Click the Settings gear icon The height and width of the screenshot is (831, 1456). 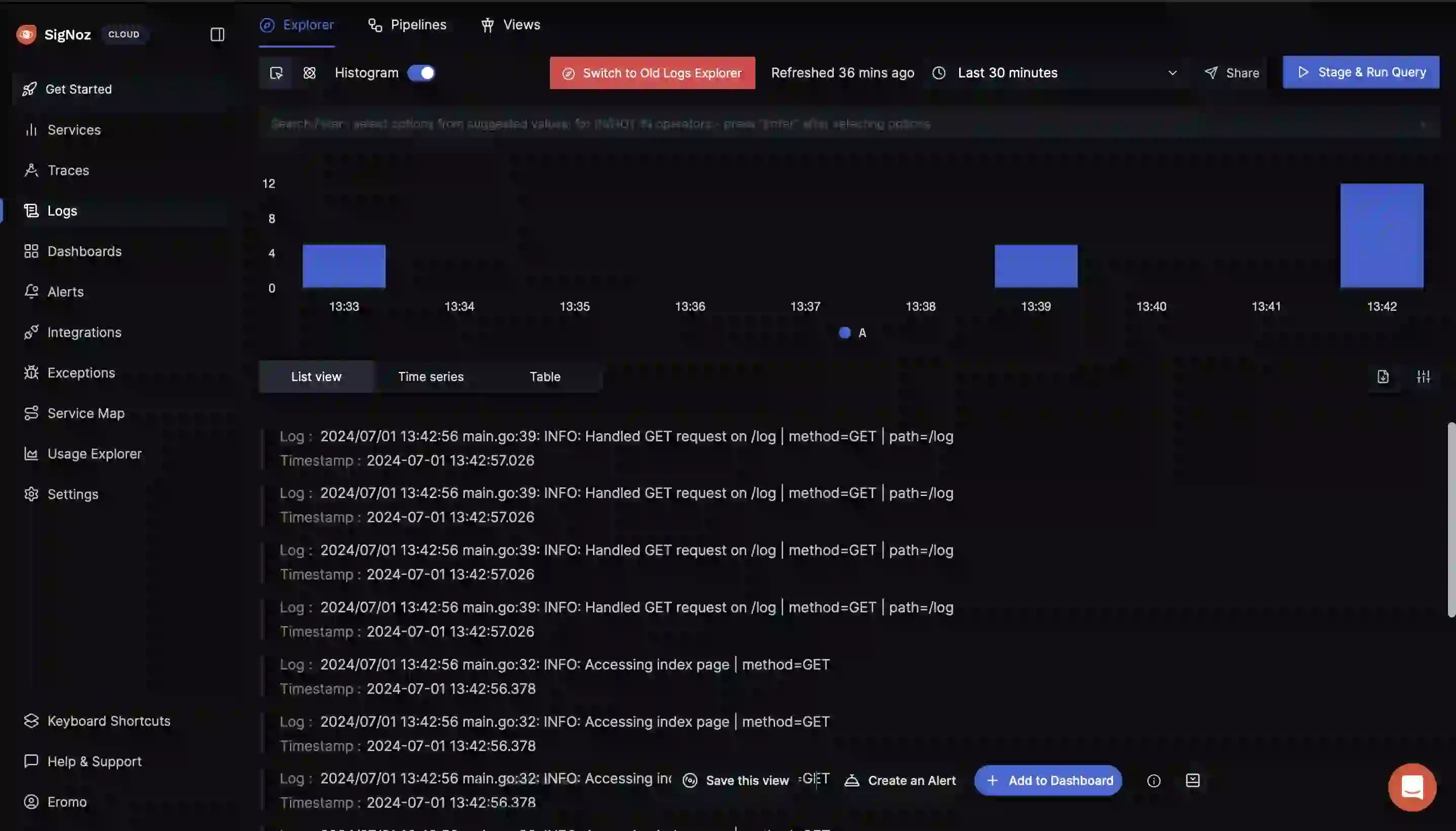point(31,494)
